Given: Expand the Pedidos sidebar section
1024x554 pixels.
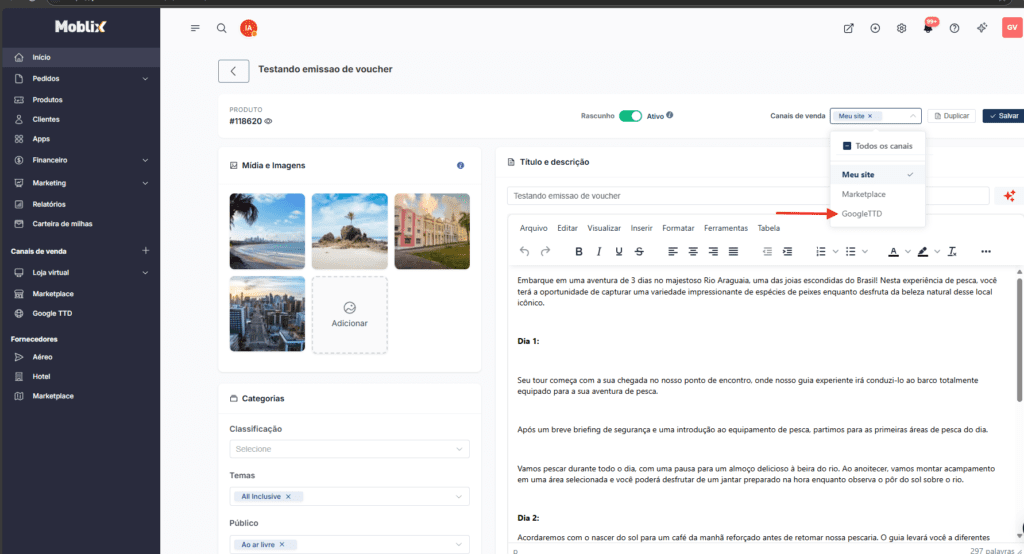Looking at the screenshot, I should (x=145, y=78).
